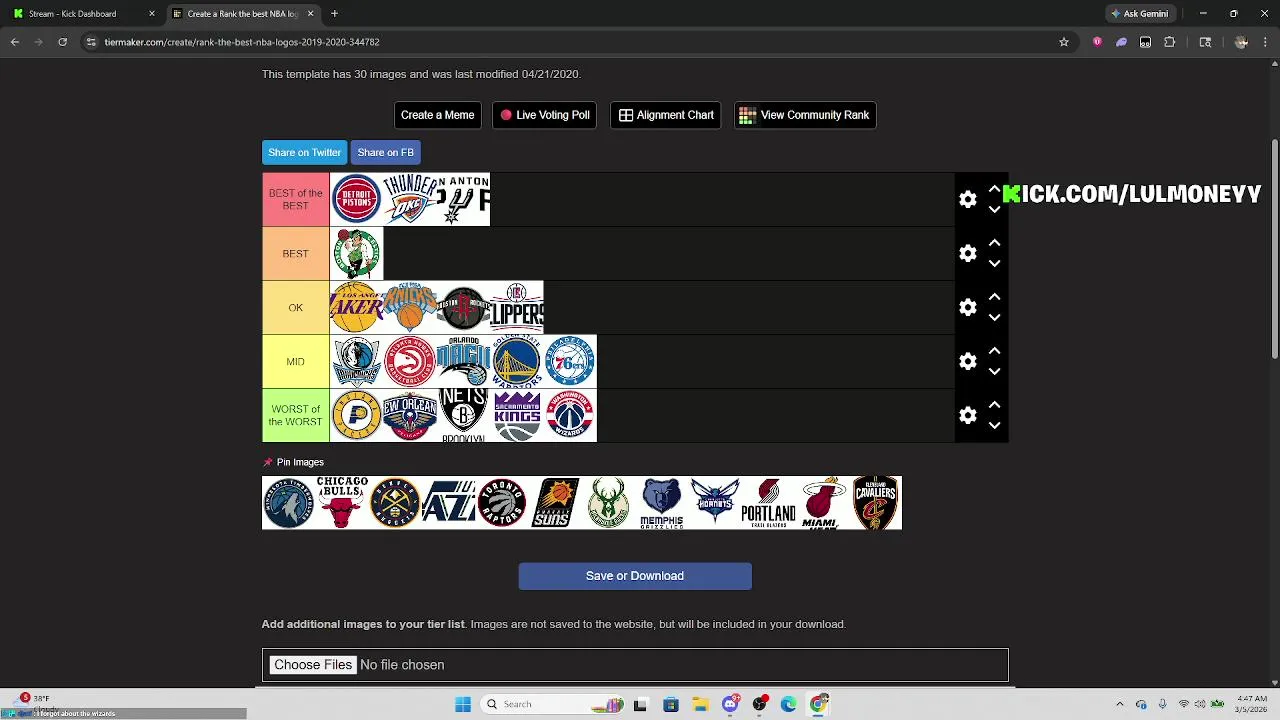The width and height of the screenshot is (1280, 720).
Task: Click Save or Download
Action: tap(635, 576)
